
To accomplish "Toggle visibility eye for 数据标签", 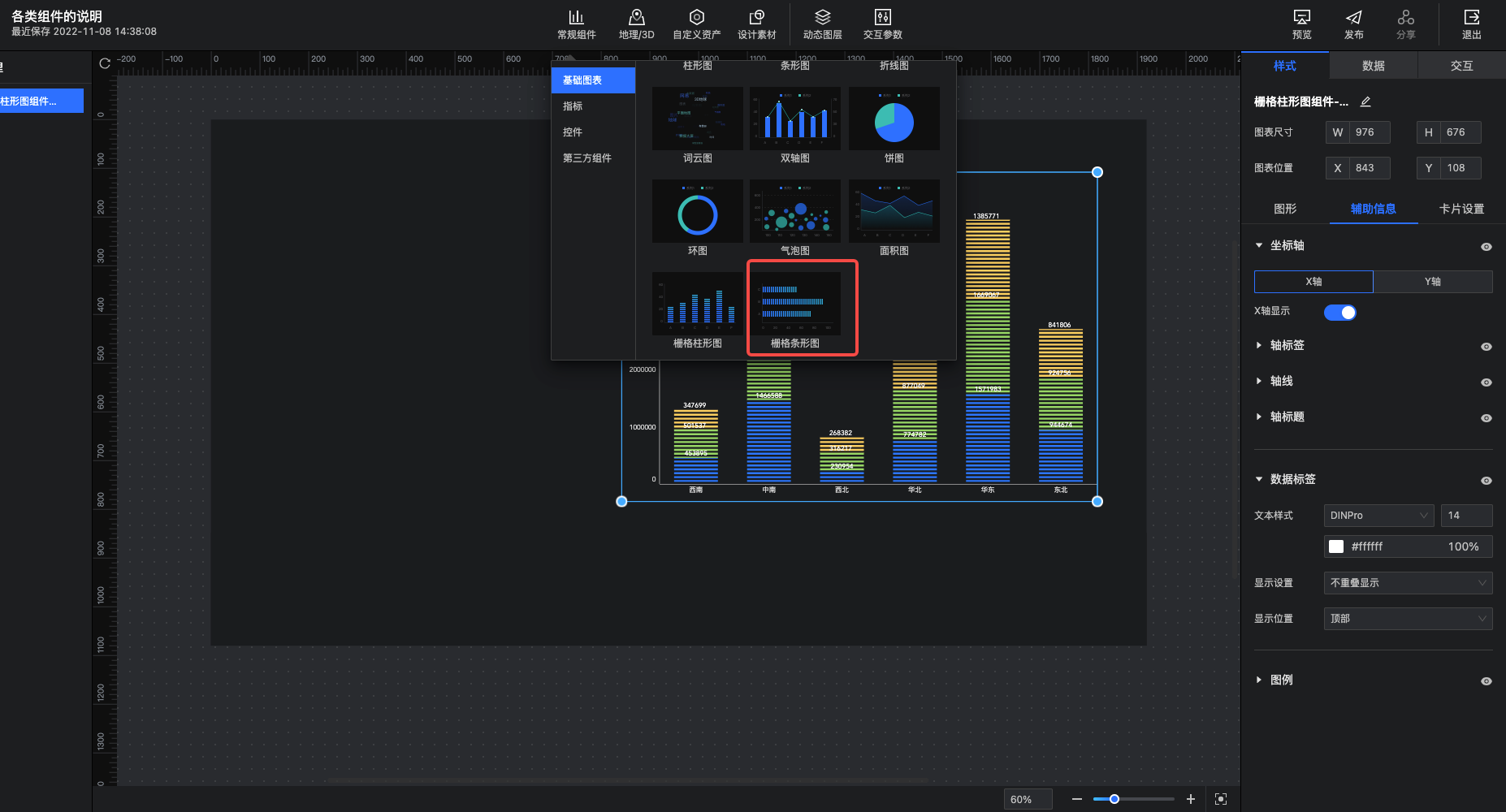I will pos(1486,481).
